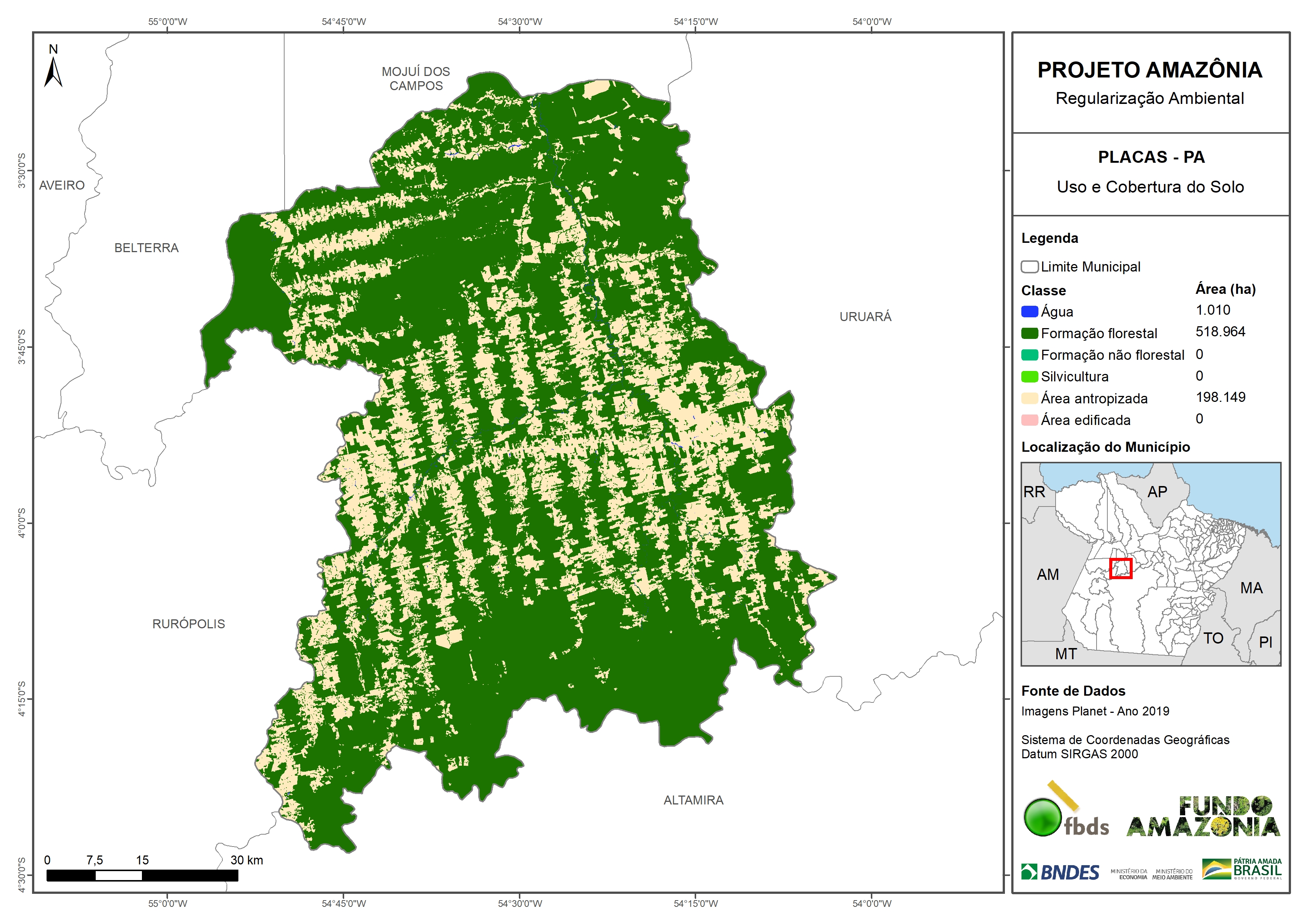The image size is (1307, 924).
Task: Click the fbds green sphere logo
Action: tap(1042, 817)
